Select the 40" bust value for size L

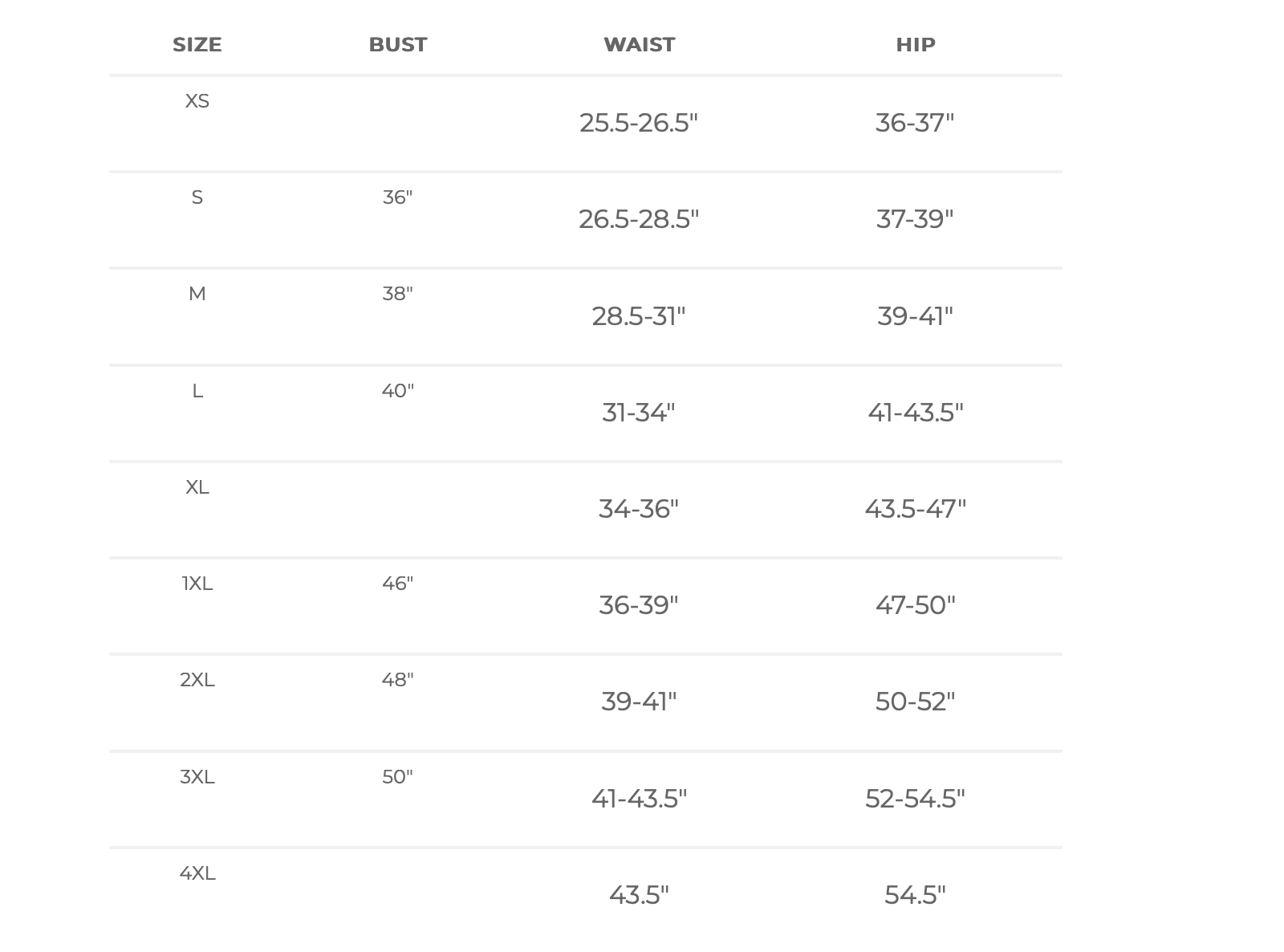tap(397, 391)
